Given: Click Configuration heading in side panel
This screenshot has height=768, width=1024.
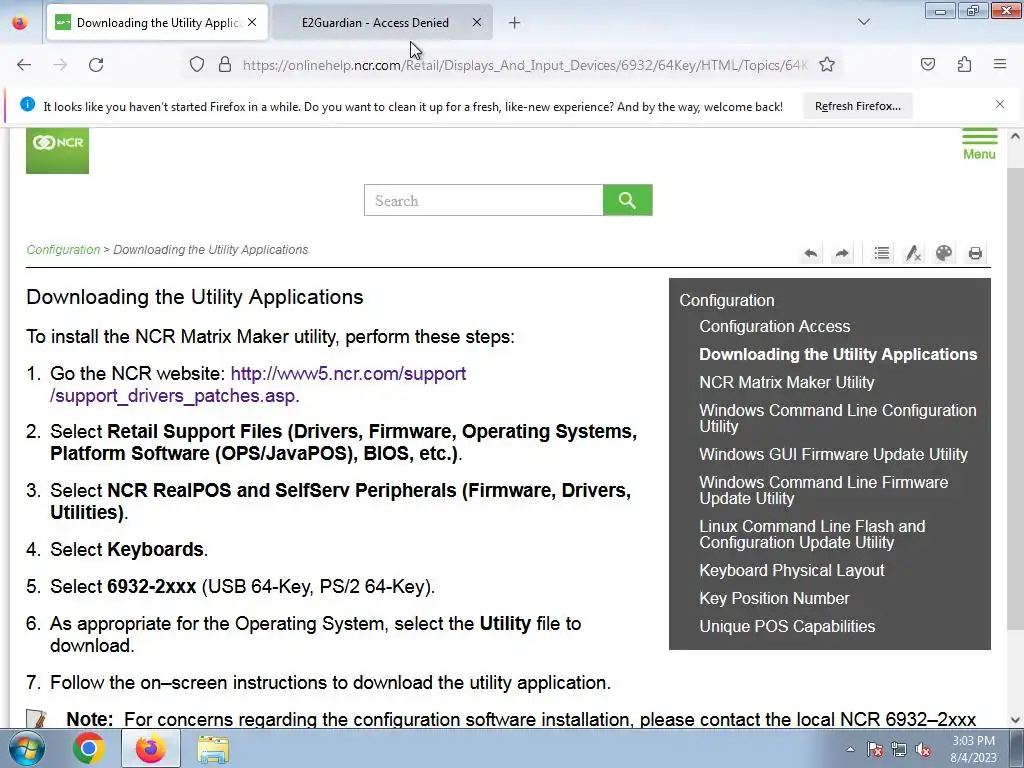Looking at the screenshot, I should (727, 300).
